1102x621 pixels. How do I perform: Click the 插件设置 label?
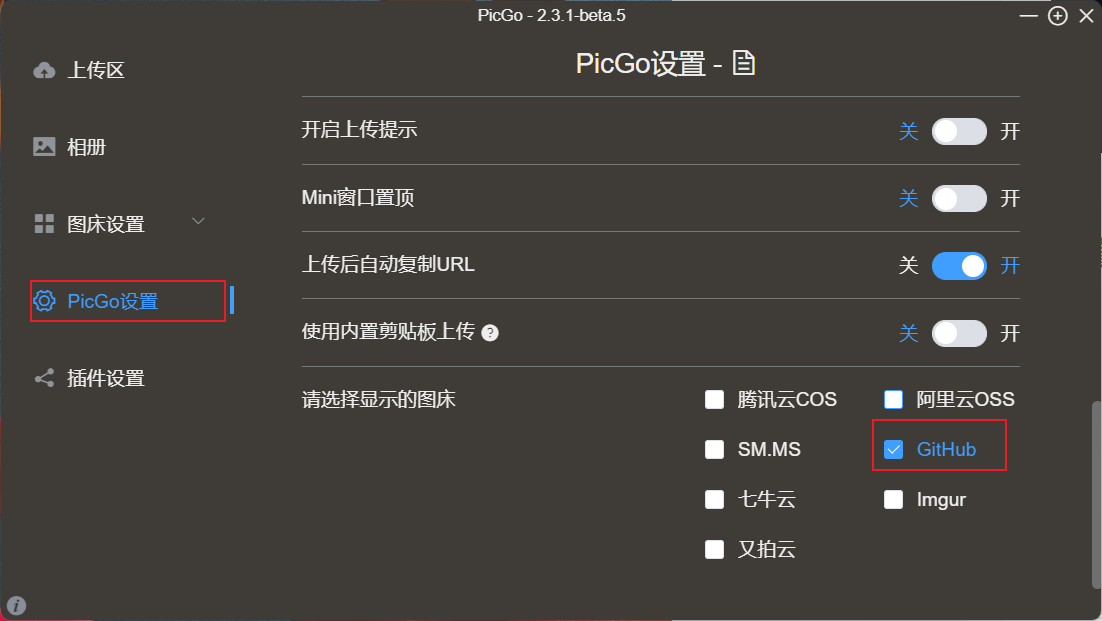(x=106, y=378)
